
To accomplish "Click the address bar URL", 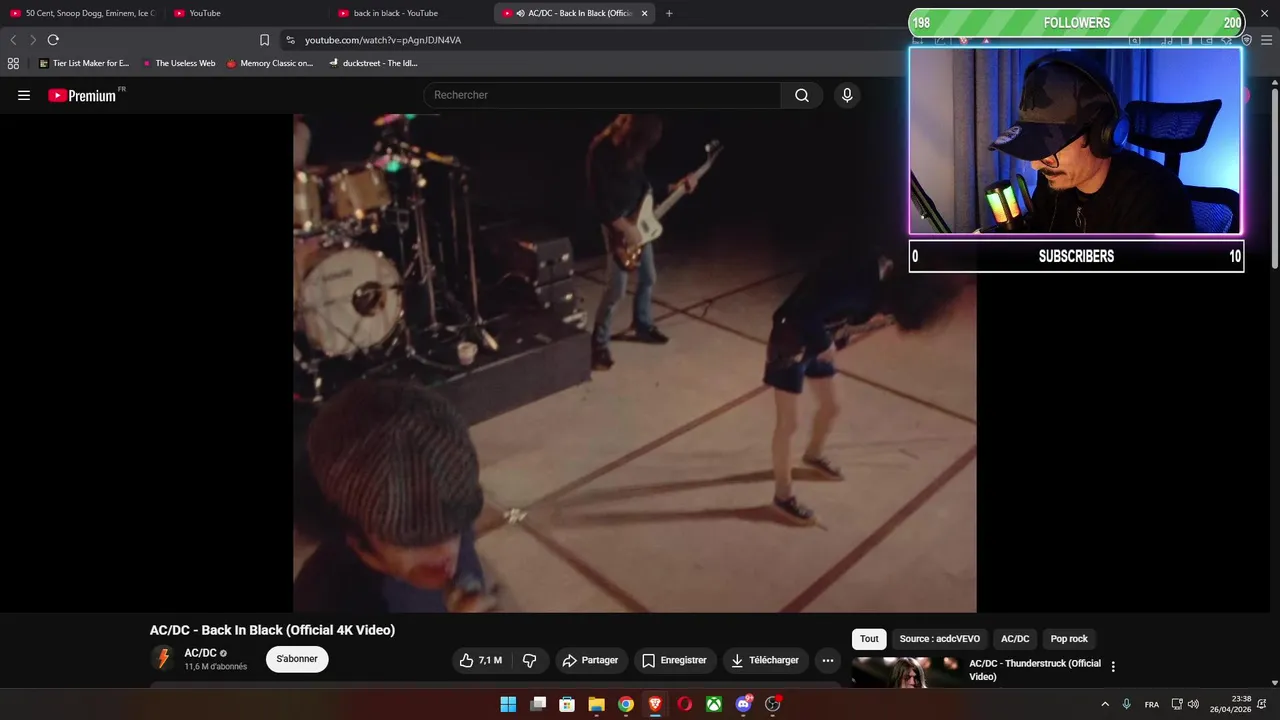I will click(383, 40).
